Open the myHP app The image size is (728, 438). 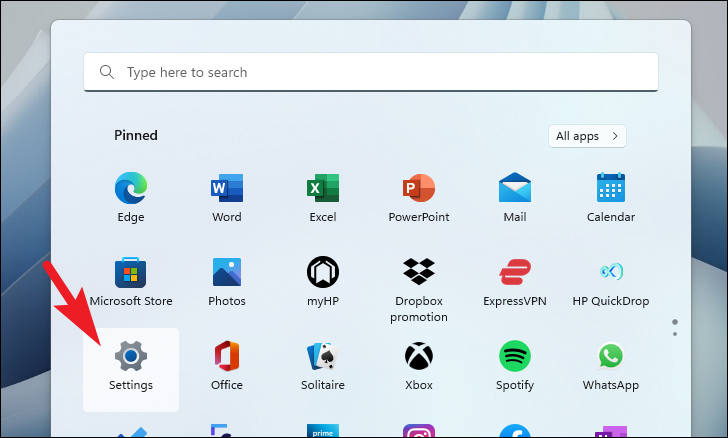[x=323, y=272]
